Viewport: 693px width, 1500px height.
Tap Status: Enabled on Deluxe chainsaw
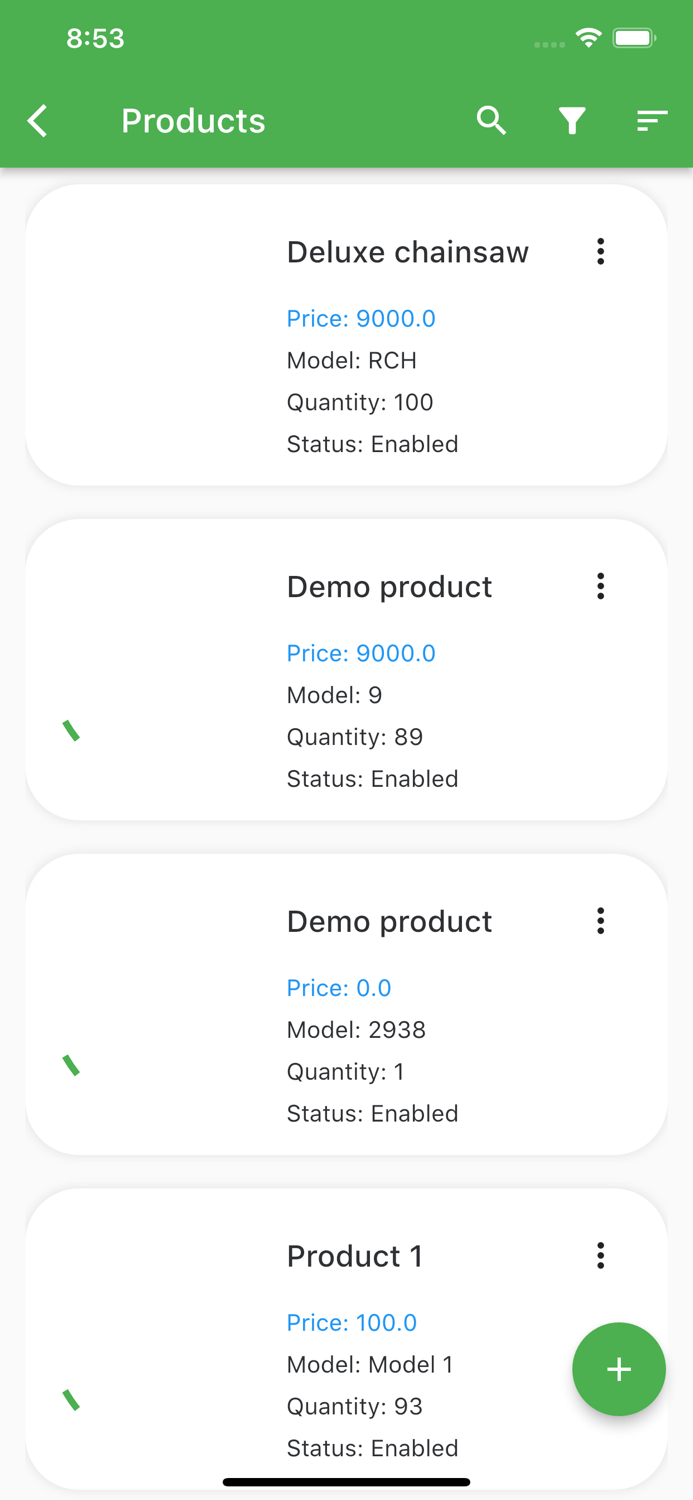(371, 444)
